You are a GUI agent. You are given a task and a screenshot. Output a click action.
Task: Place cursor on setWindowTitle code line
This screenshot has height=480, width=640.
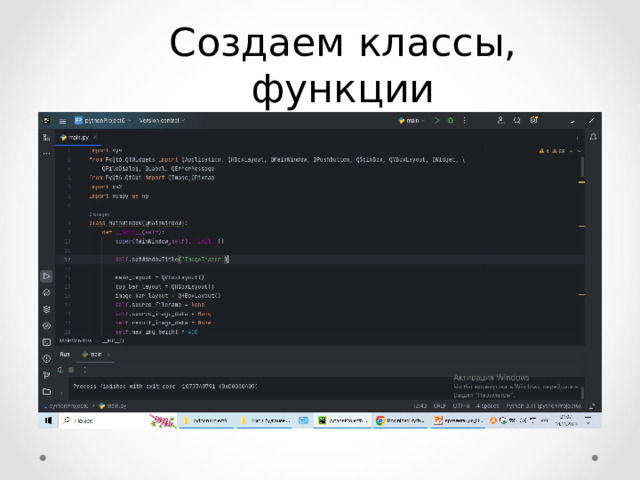coord(172,259)
